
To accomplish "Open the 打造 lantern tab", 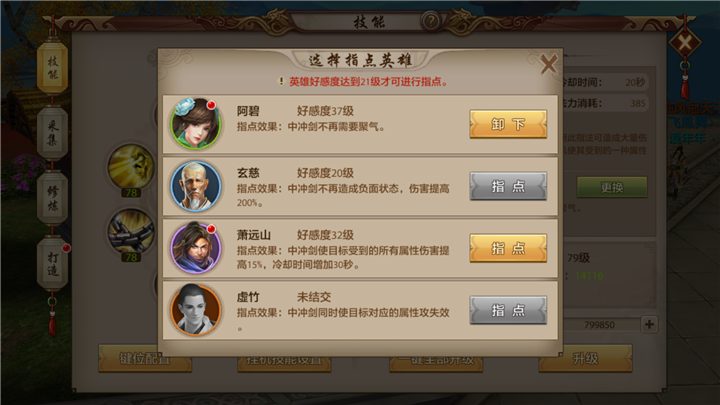I will click(52, 263).
